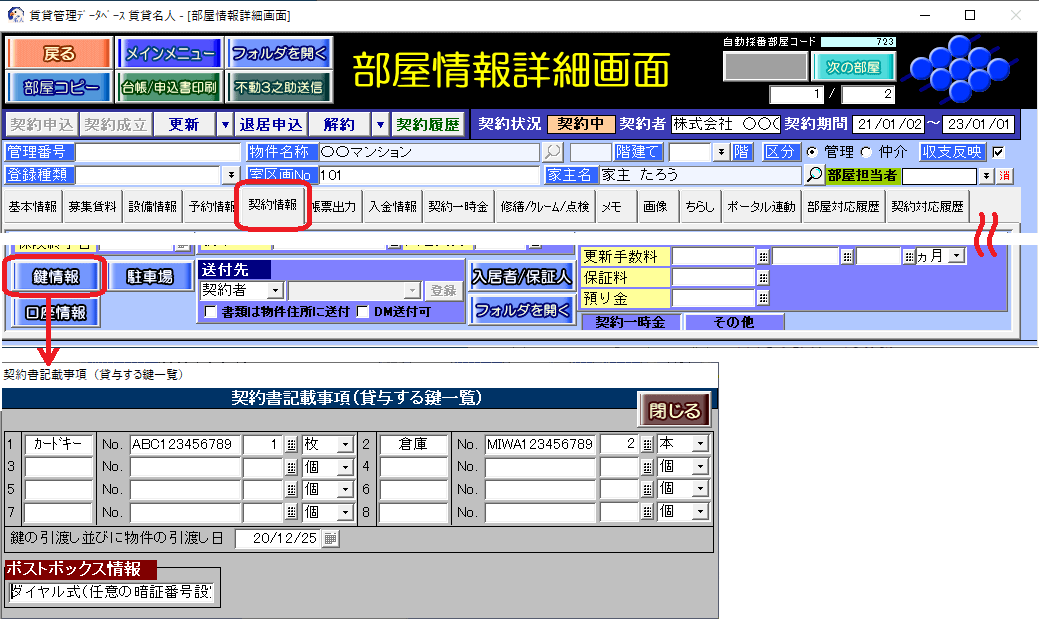This screenshot has width=1039, height=619.
Task: Click the 閉じる button in key list panel
Action: tap(675, 409)
